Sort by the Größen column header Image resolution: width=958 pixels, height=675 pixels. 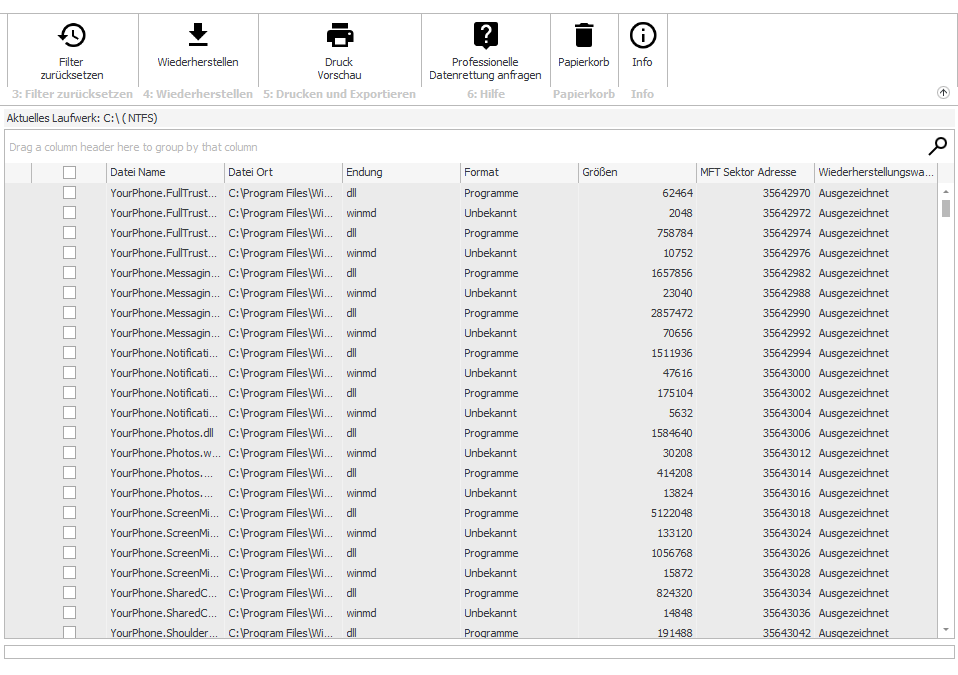click(637, 172)
